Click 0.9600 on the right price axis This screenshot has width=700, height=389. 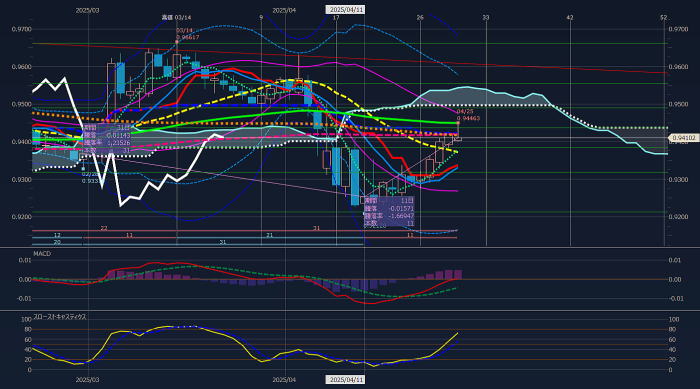[678, 67]
